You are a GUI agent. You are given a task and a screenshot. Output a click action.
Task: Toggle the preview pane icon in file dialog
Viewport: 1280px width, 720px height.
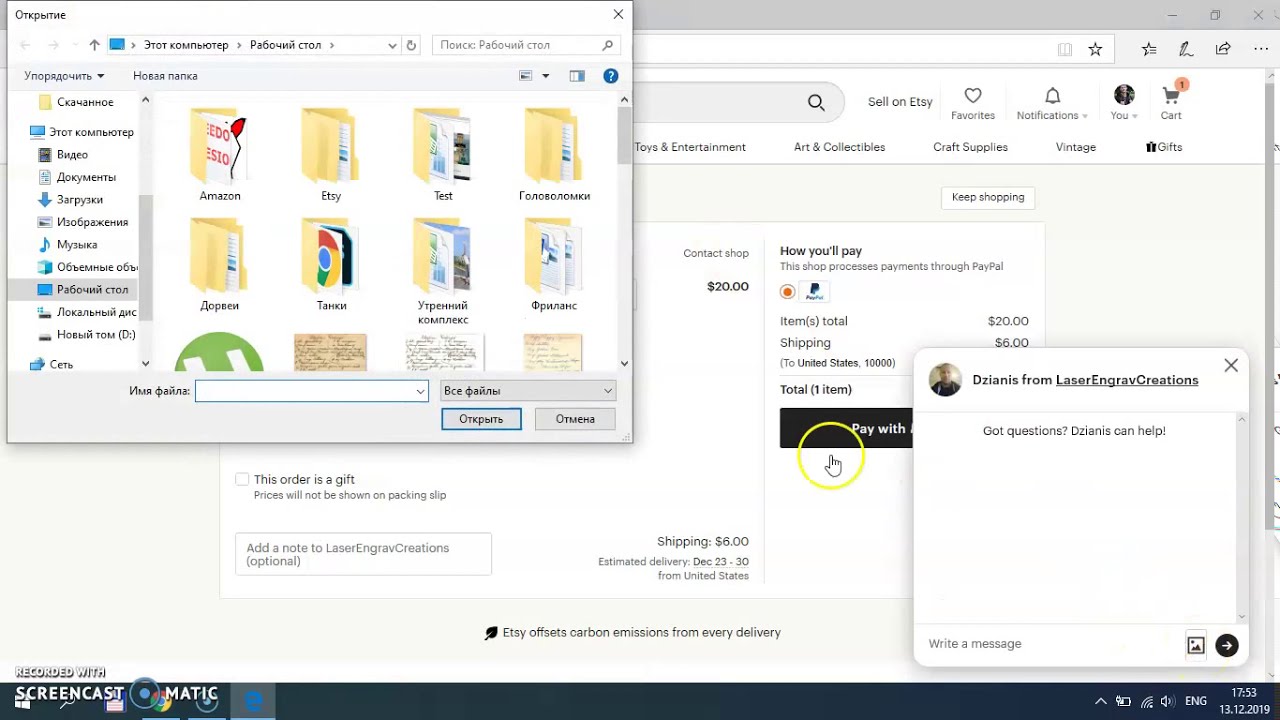[577, 76]
